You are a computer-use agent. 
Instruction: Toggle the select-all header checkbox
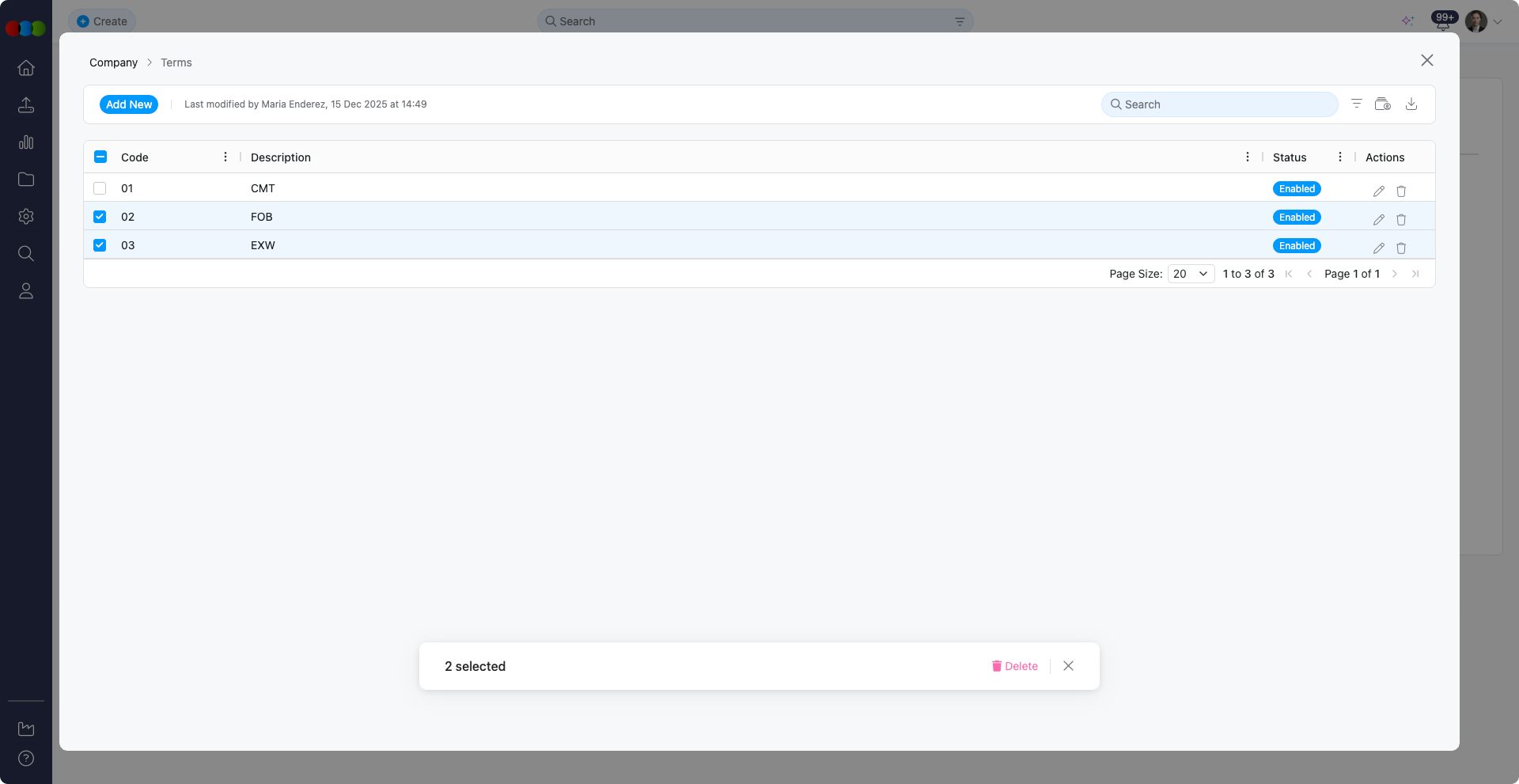(x=100, y=157)
